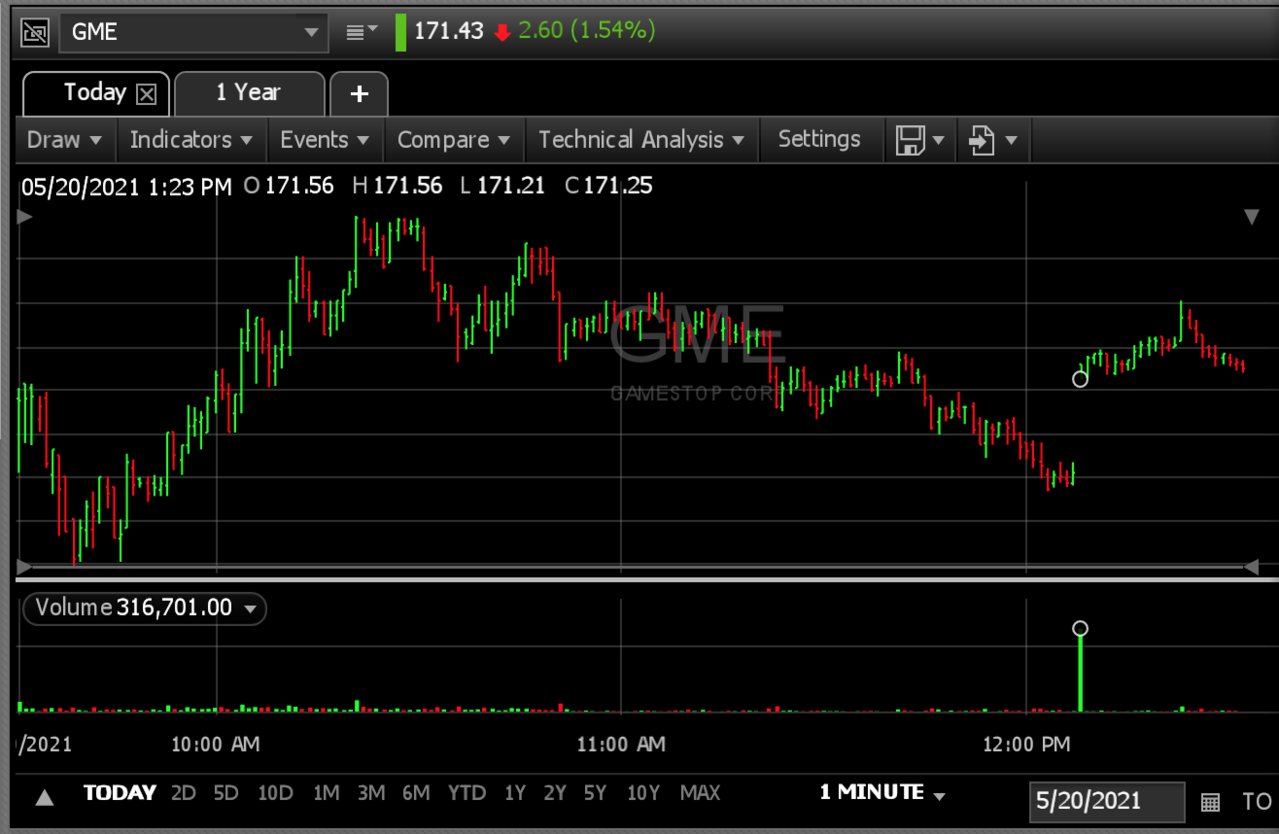Expand the arrow beside the export icon
This screenshot has width=1279, height=834.
point(1011,141)
